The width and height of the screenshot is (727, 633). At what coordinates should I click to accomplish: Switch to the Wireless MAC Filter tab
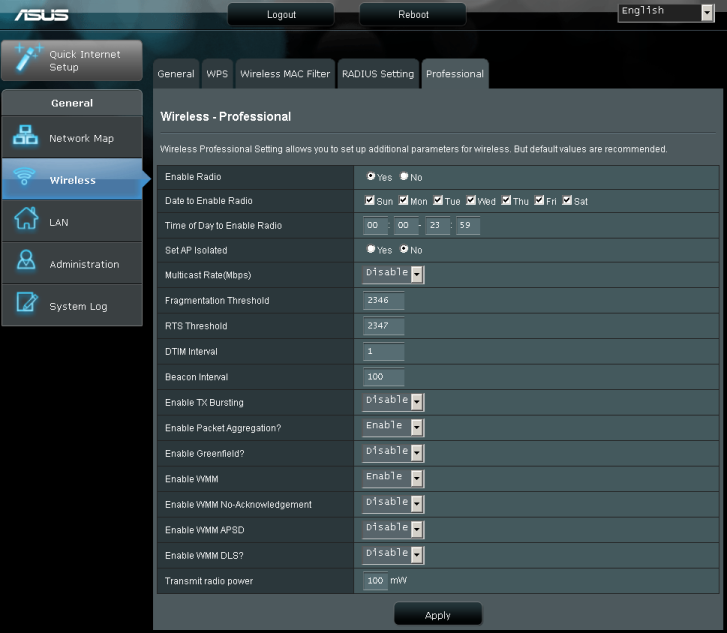(x=285, y=74)
